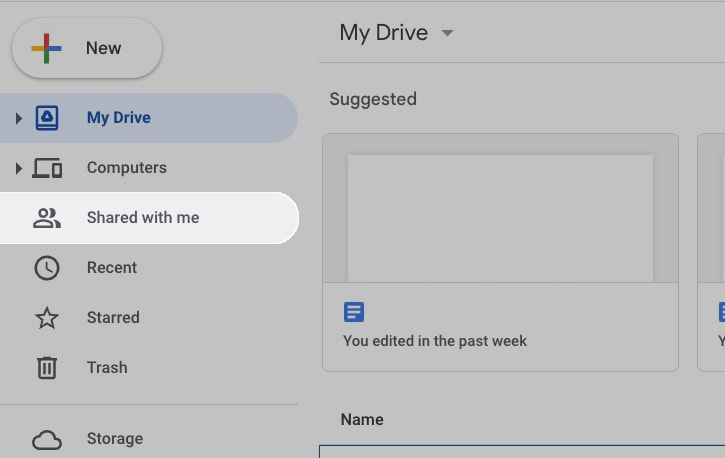This screenshot has height=458, width=725.
Task: Click the Recent clock icon
Action: (47, 268)
